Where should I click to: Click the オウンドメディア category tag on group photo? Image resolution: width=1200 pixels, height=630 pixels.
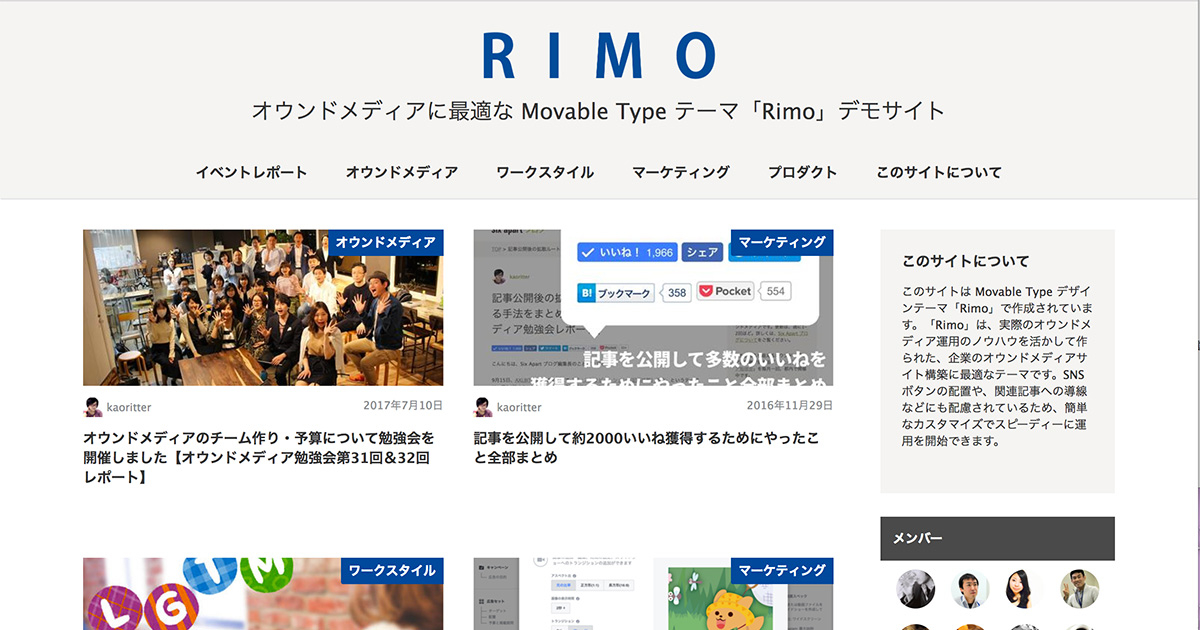385,242
